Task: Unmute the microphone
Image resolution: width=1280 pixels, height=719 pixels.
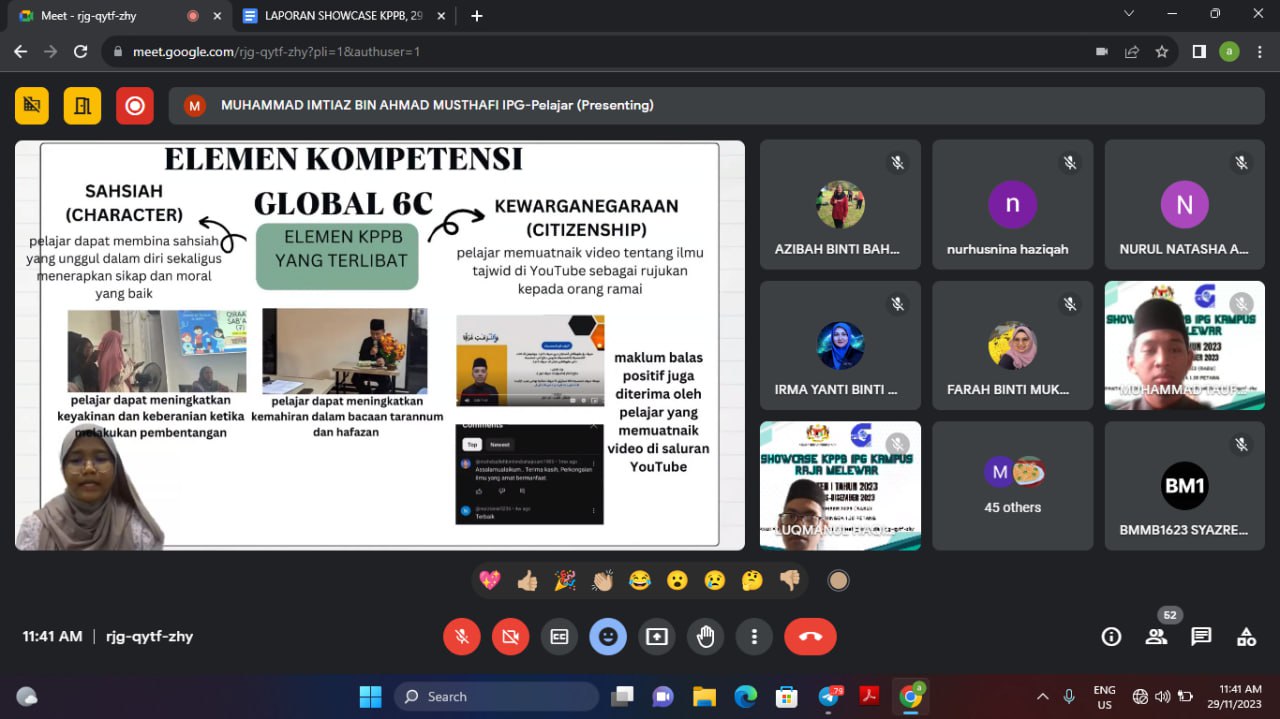Action: [462, 637]
